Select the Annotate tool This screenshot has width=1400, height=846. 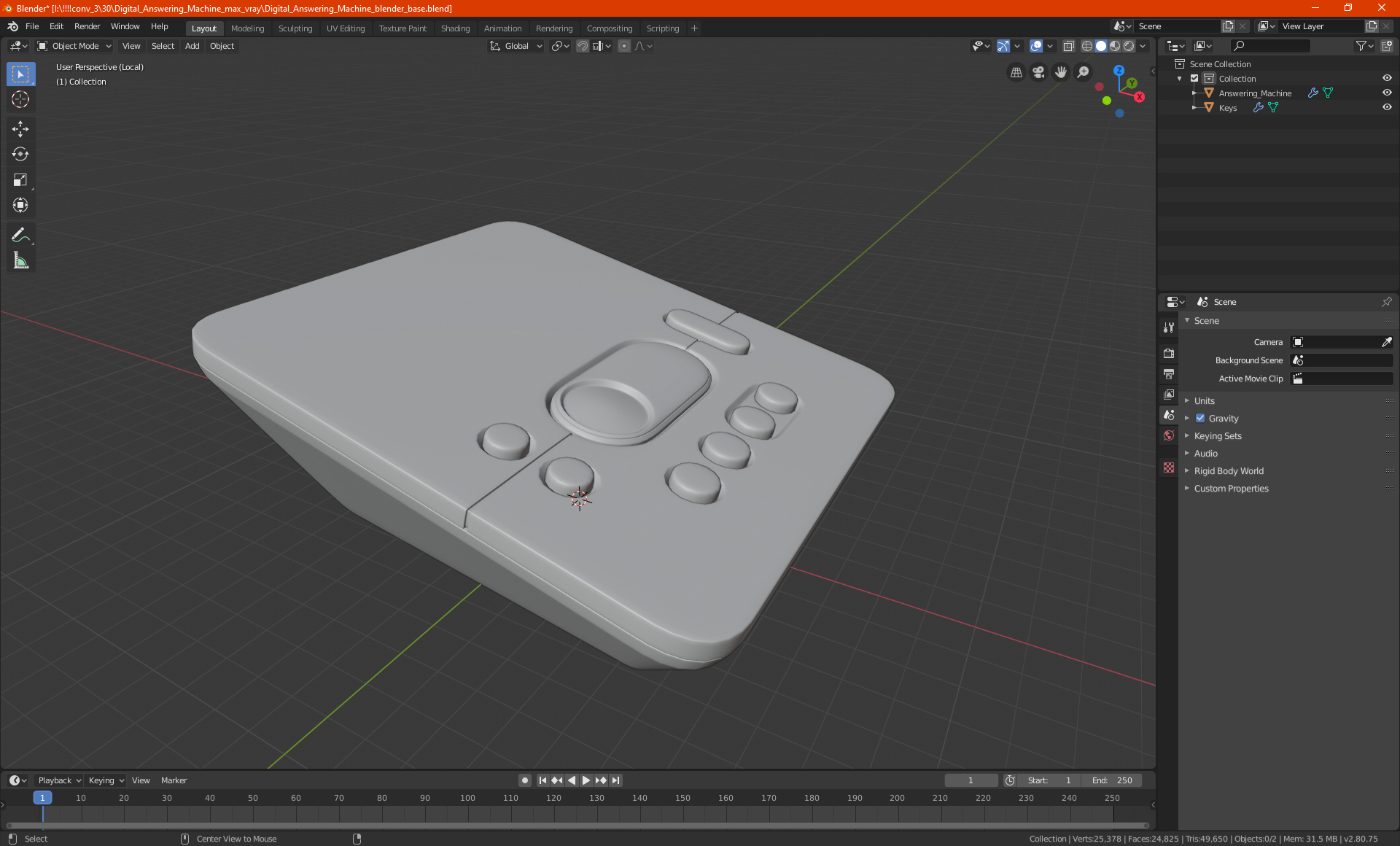(20, 235)
